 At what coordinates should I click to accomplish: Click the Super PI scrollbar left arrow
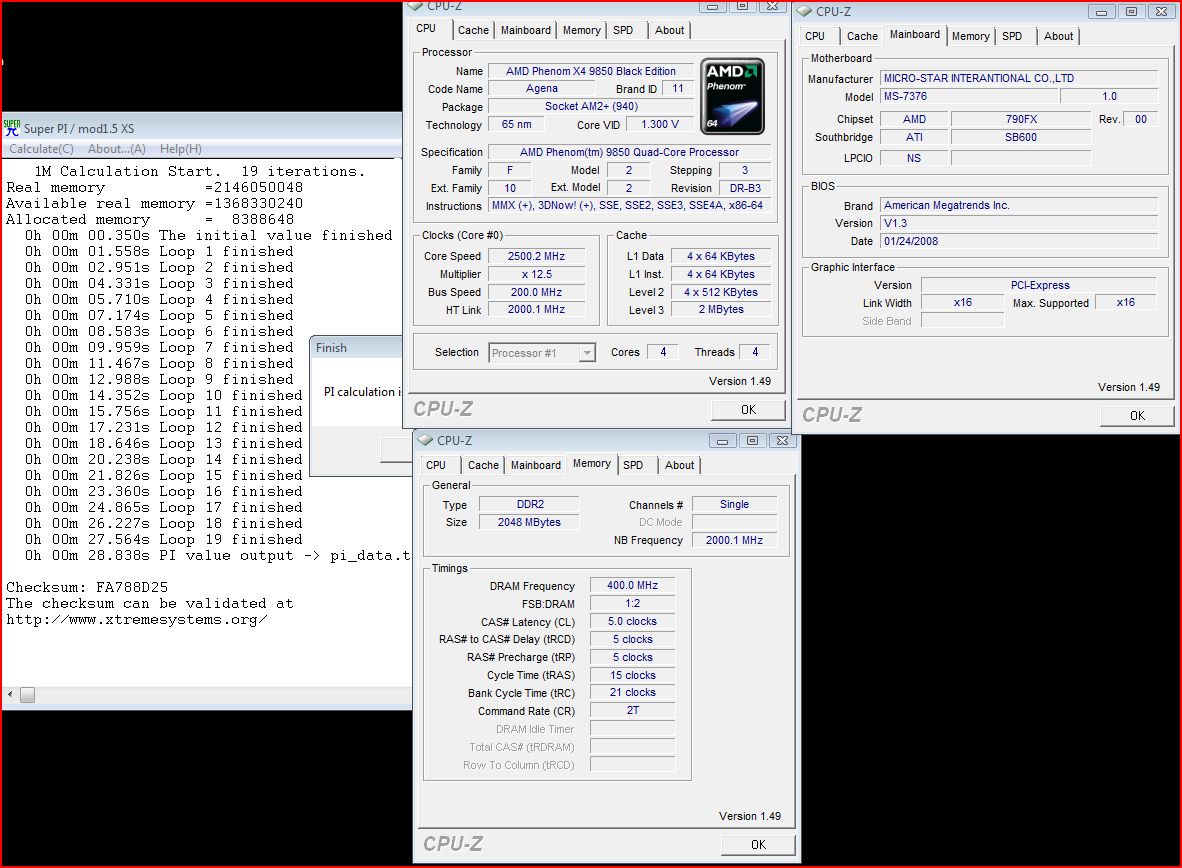10,695
